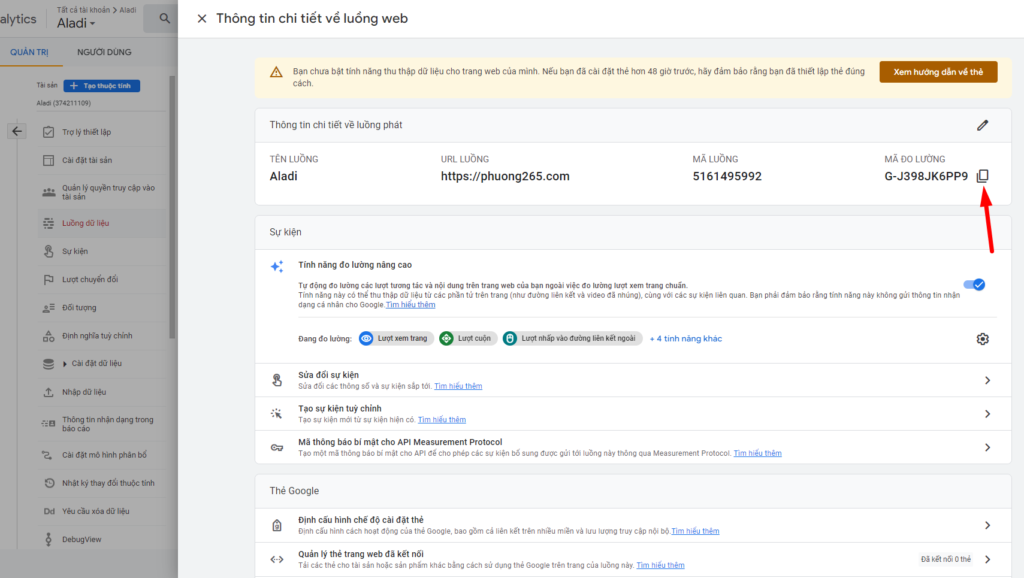This screenshot has height=578, width=1024.
Task: Close the web stream details panel
Action: [202, 18]
